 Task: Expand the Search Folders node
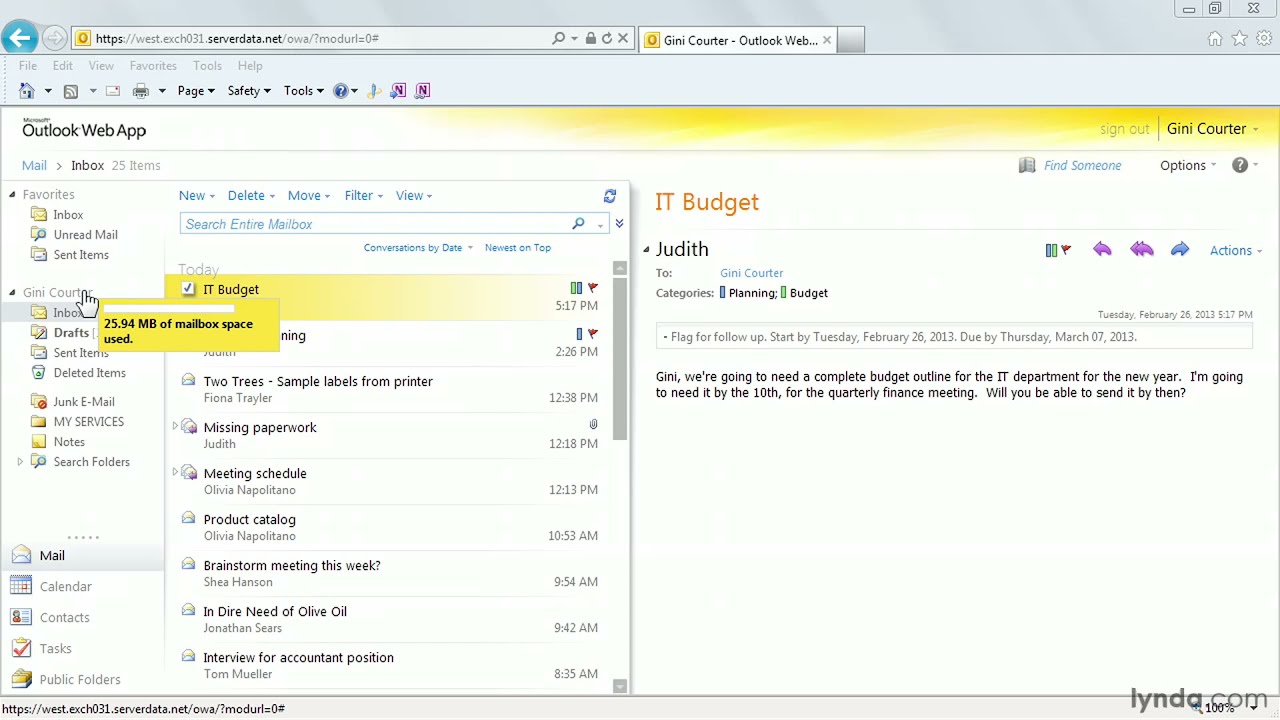[x=20, y=462]
